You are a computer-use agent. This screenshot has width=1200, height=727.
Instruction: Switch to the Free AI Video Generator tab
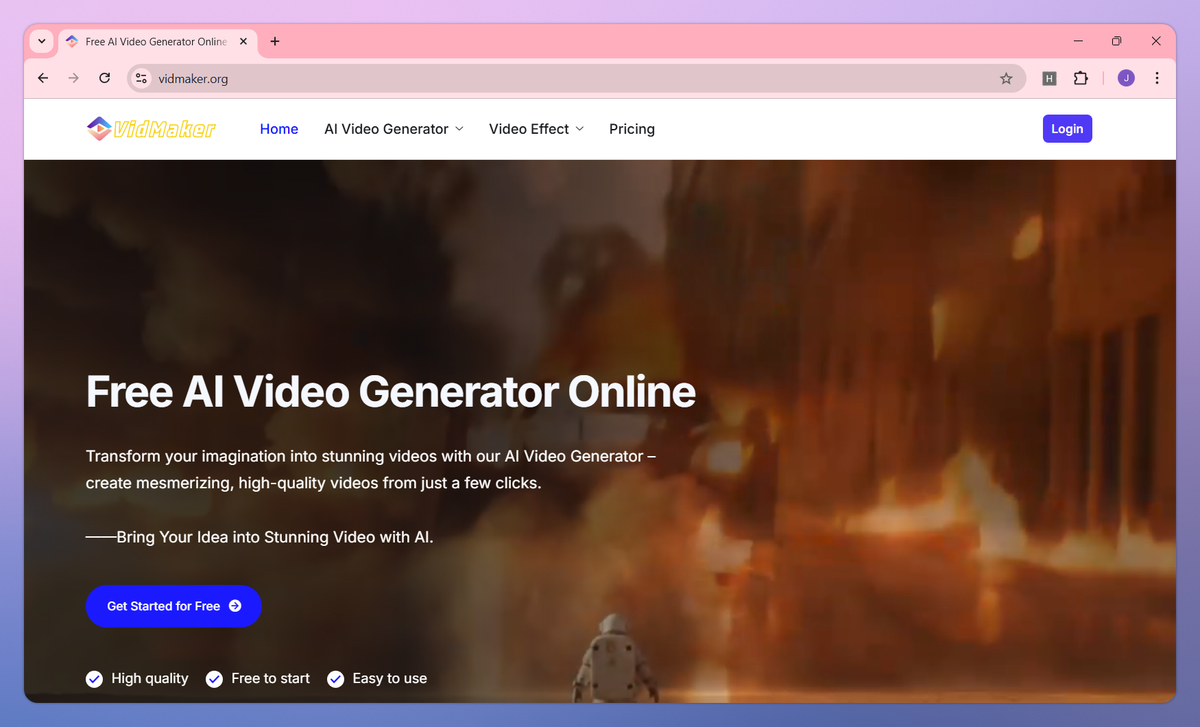click(150, 41)
